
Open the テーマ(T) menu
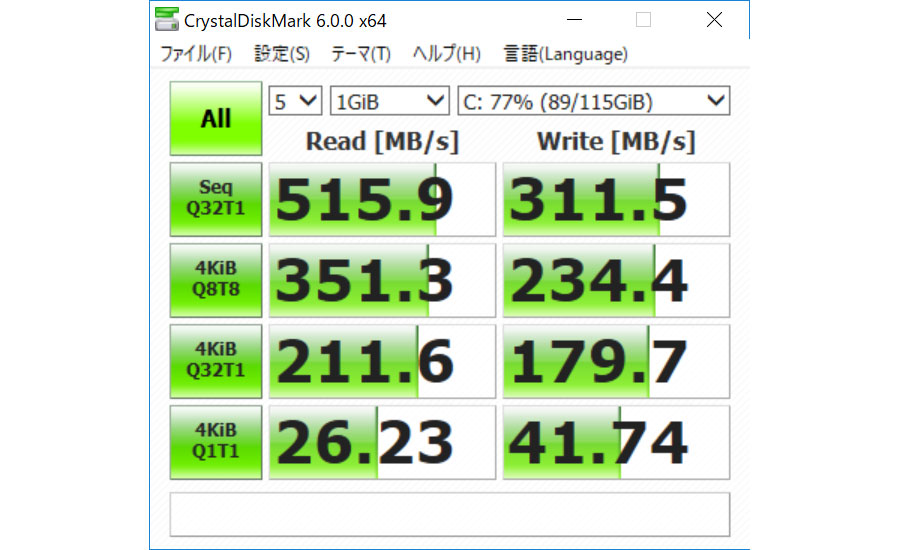[361, 54]
